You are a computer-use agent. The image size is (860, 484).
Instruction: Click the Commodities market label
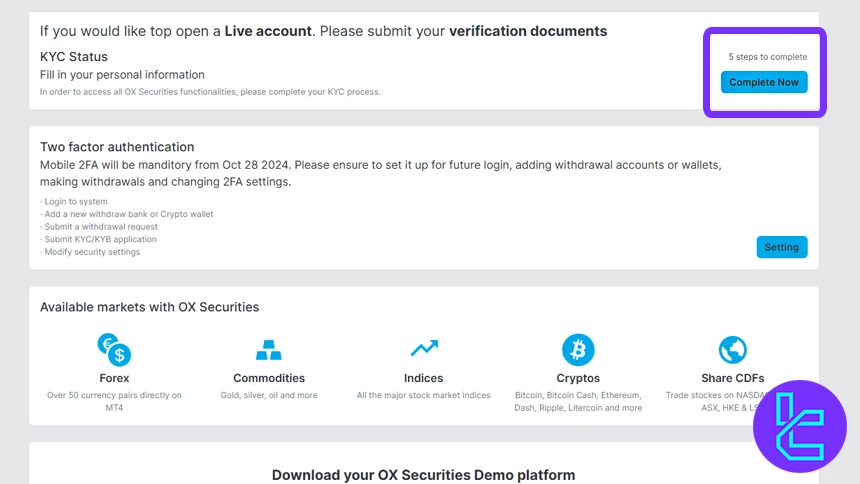pos(269,378)
